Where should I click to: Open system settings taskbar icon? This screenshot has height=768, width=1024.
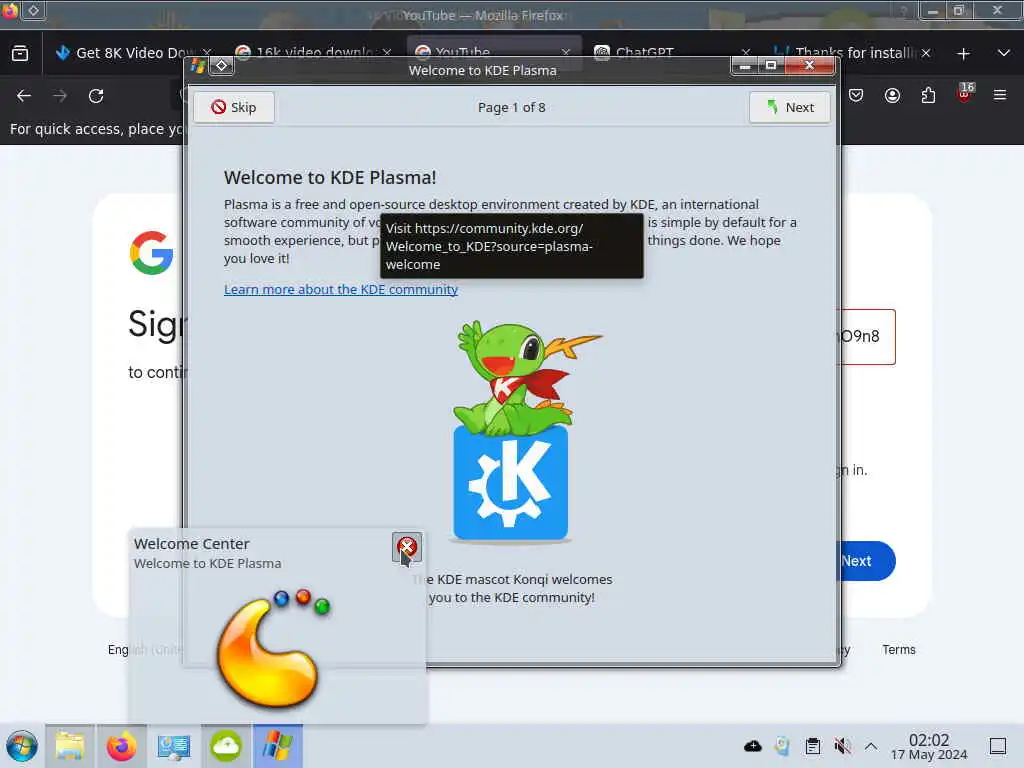174,746
